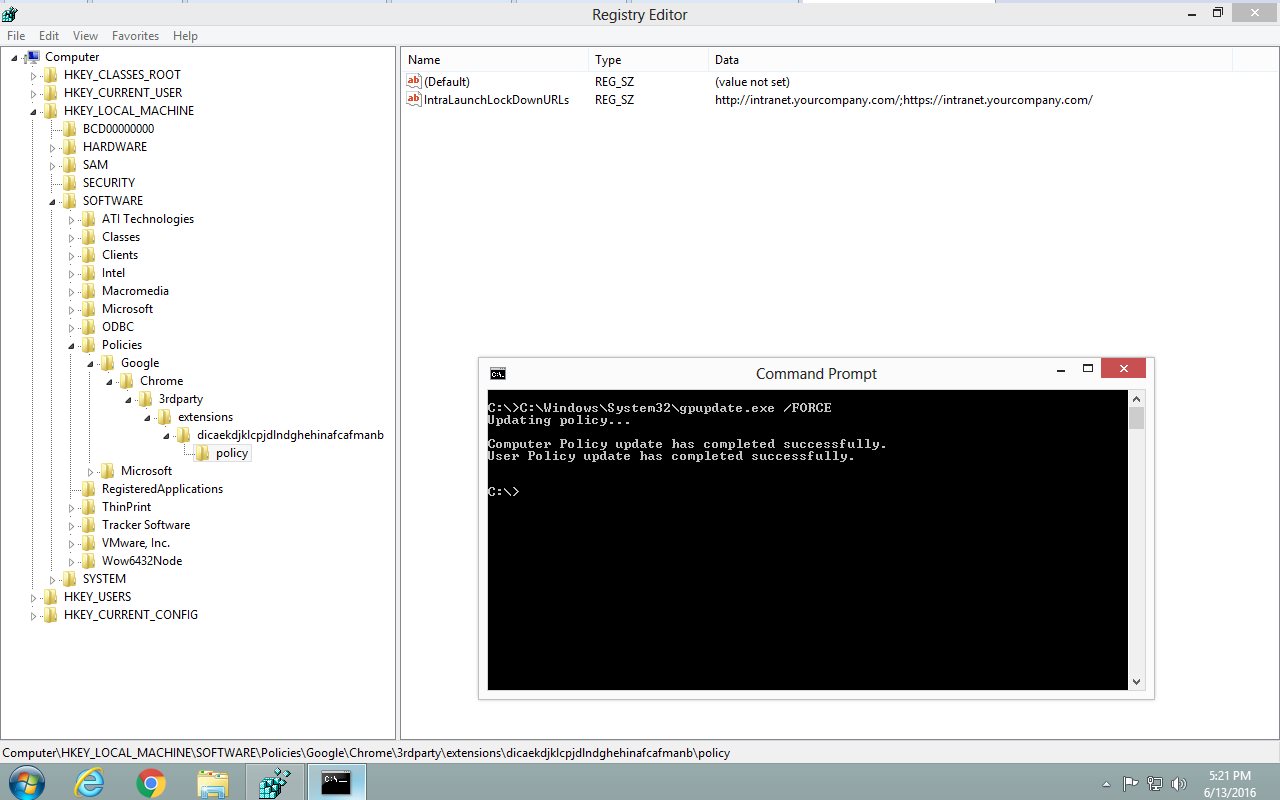The width and height of the screenshot is (1280, 800).
Task: Select the dicaekdjklcpjdlndghehinafcafmanb key
Action: pyautogui.click(x=291, y=435)
